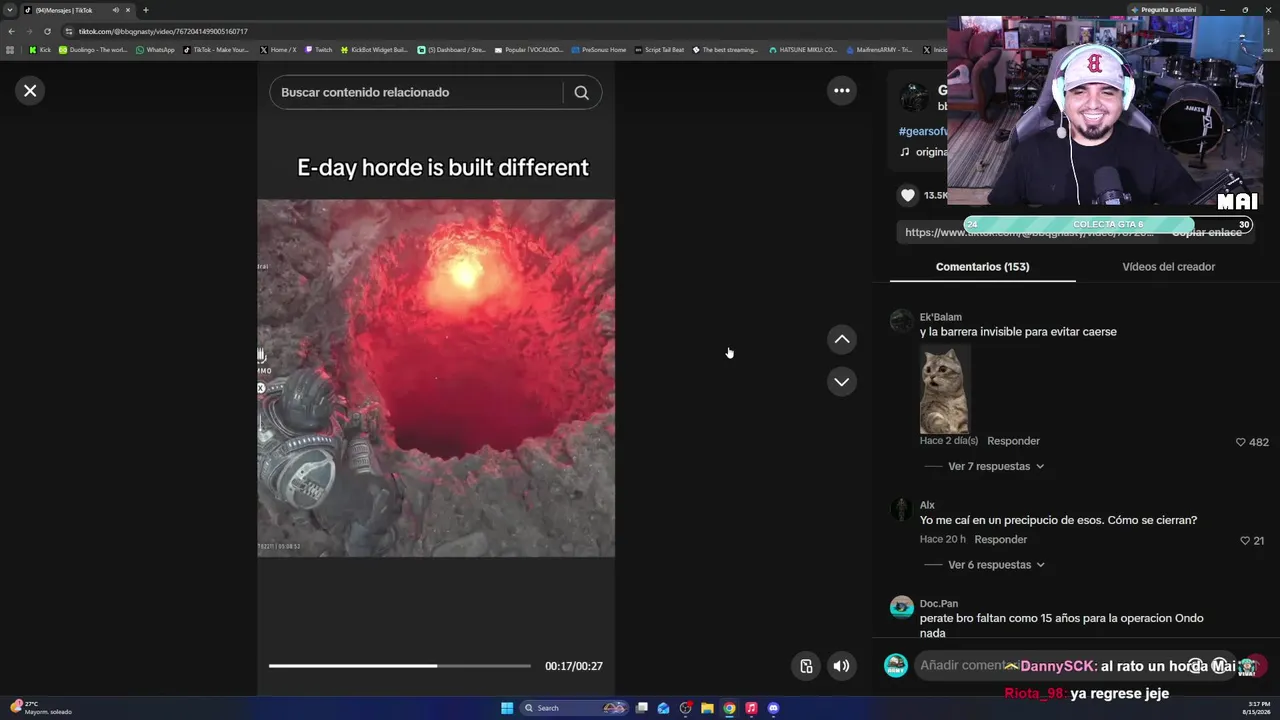The height and width of the screenshot is (720, 1280).
Task: Open the Twitch bookmark
Action: 318,50
